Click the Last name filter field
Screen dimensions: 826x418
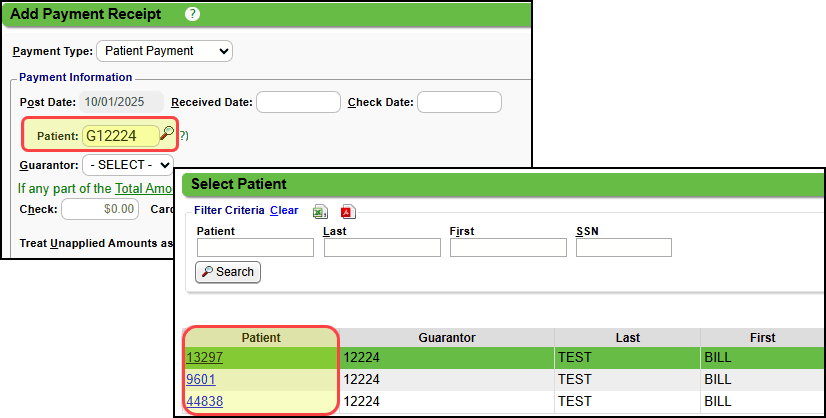point(382,247)
